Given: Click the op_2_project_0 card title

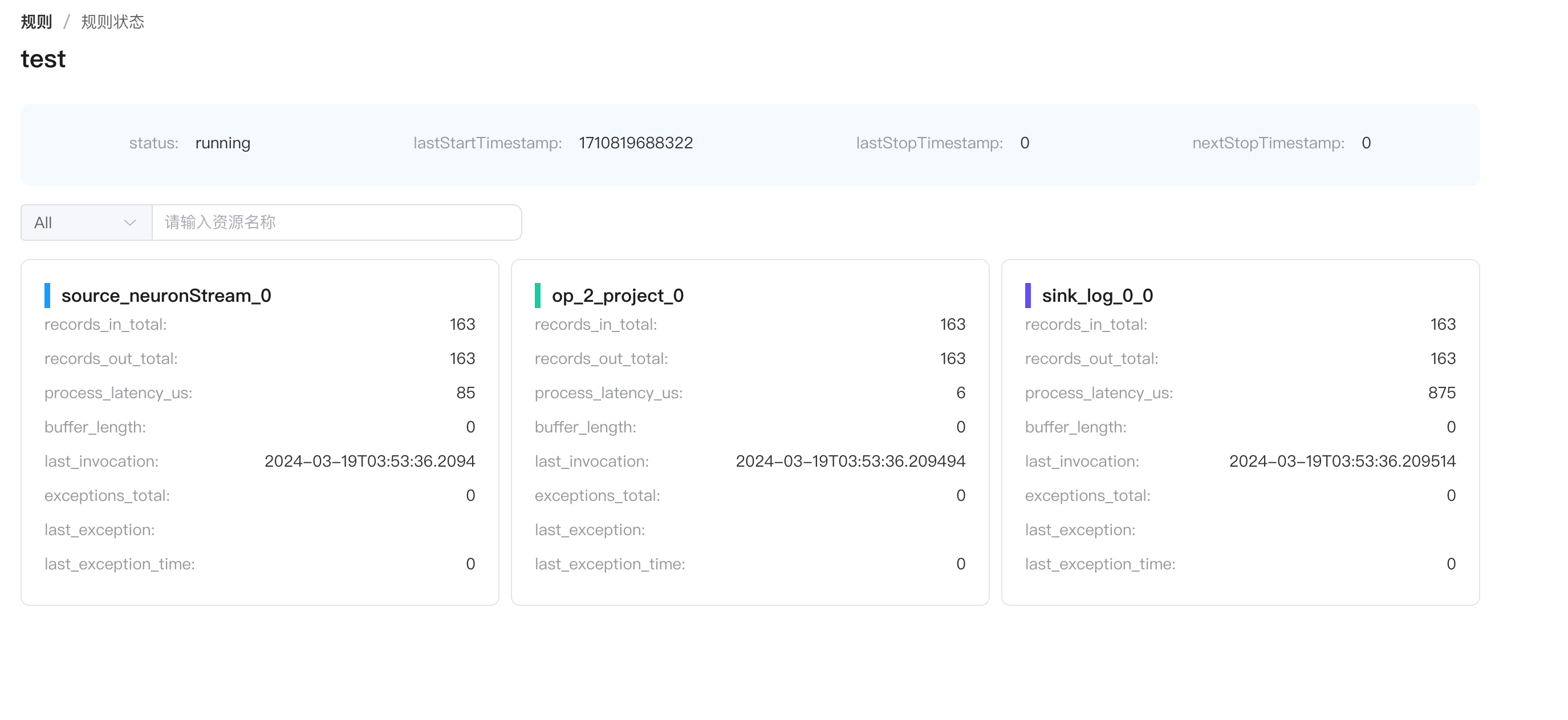Looking at the screenshot, I should 617,296.
